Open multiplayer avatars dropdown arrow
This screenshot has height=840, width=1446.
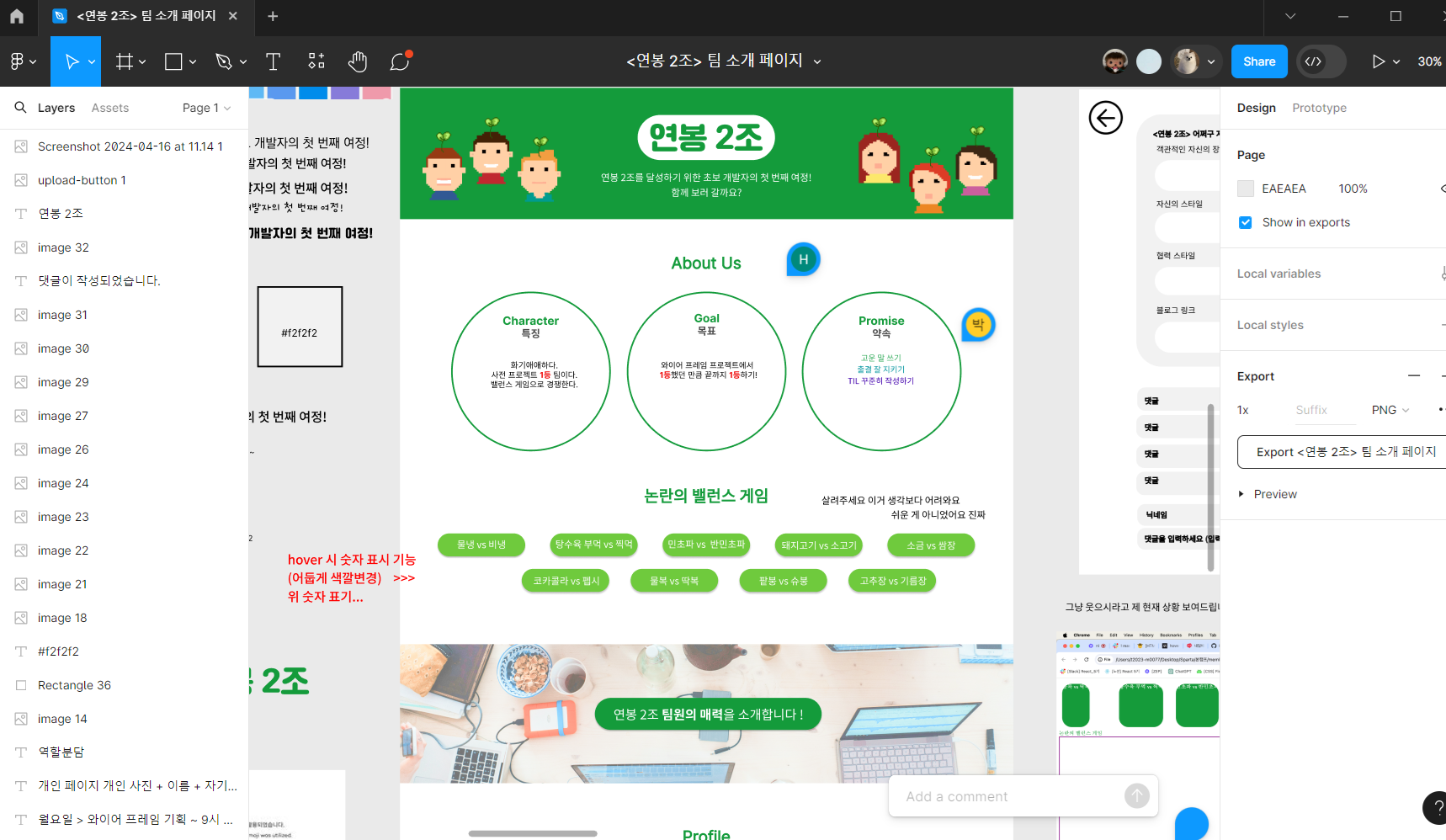point(1211,61)
